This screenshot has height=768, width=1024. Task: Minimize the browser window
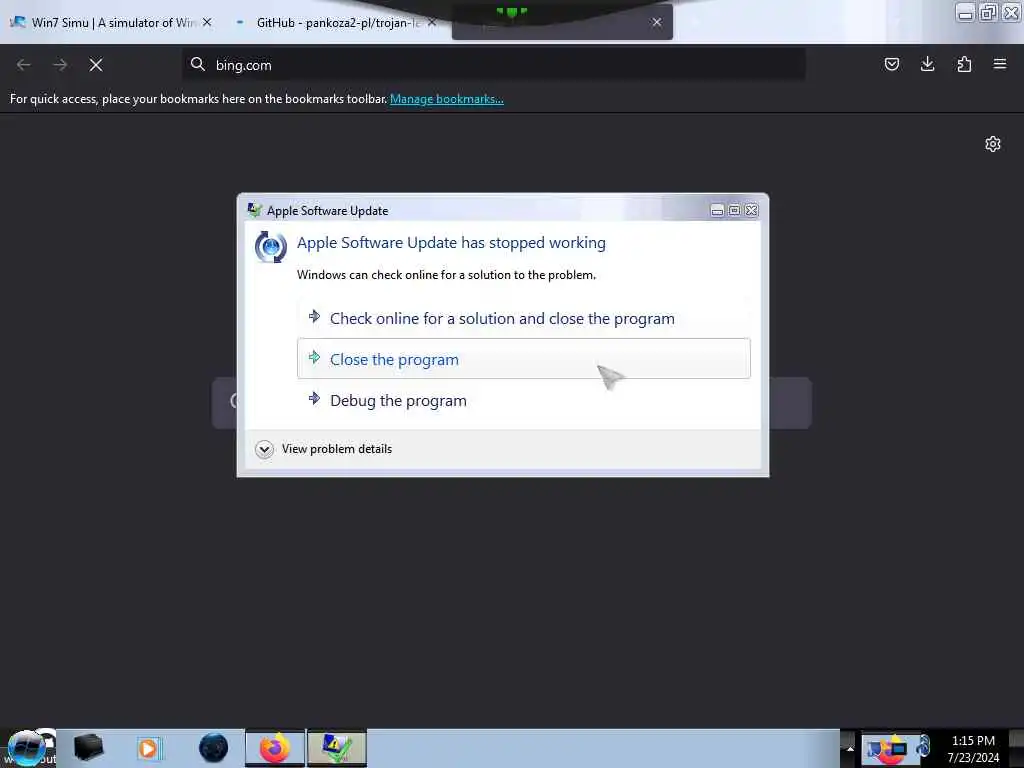tap(965, 12)
